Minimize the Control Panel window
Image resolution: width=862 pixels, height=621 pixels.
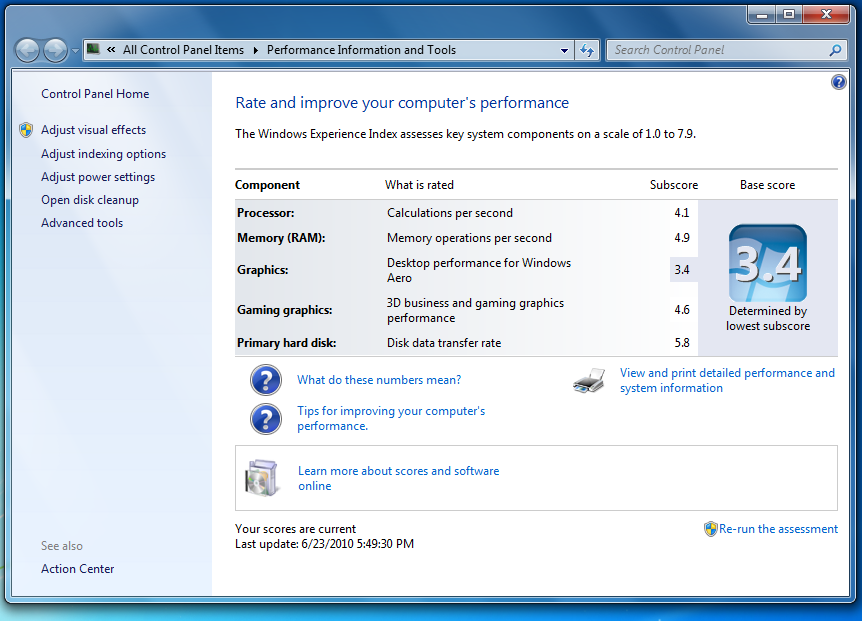coord(762,15)
